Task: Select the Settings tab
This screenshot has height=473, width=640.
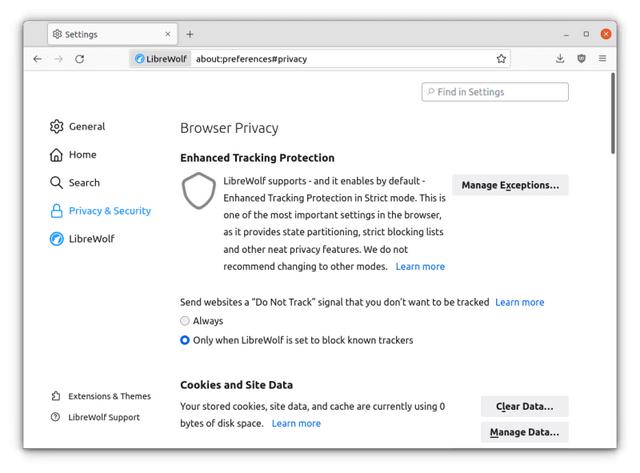Action: pos(113,34)
